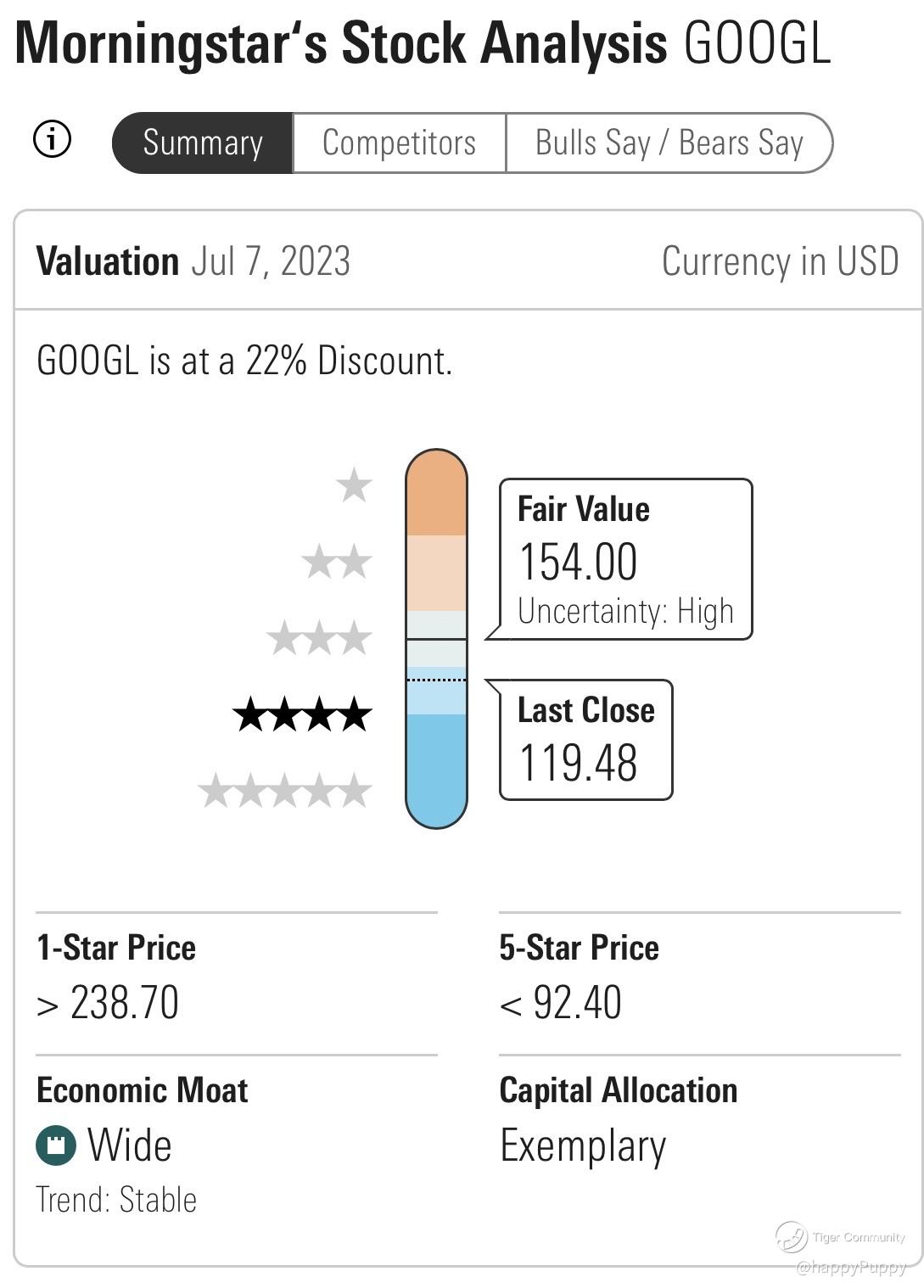Viewport: 924px width, 1288px height.
Task: Click the Tiger Community logo watermark
Action: click(x=792, y=1237)
